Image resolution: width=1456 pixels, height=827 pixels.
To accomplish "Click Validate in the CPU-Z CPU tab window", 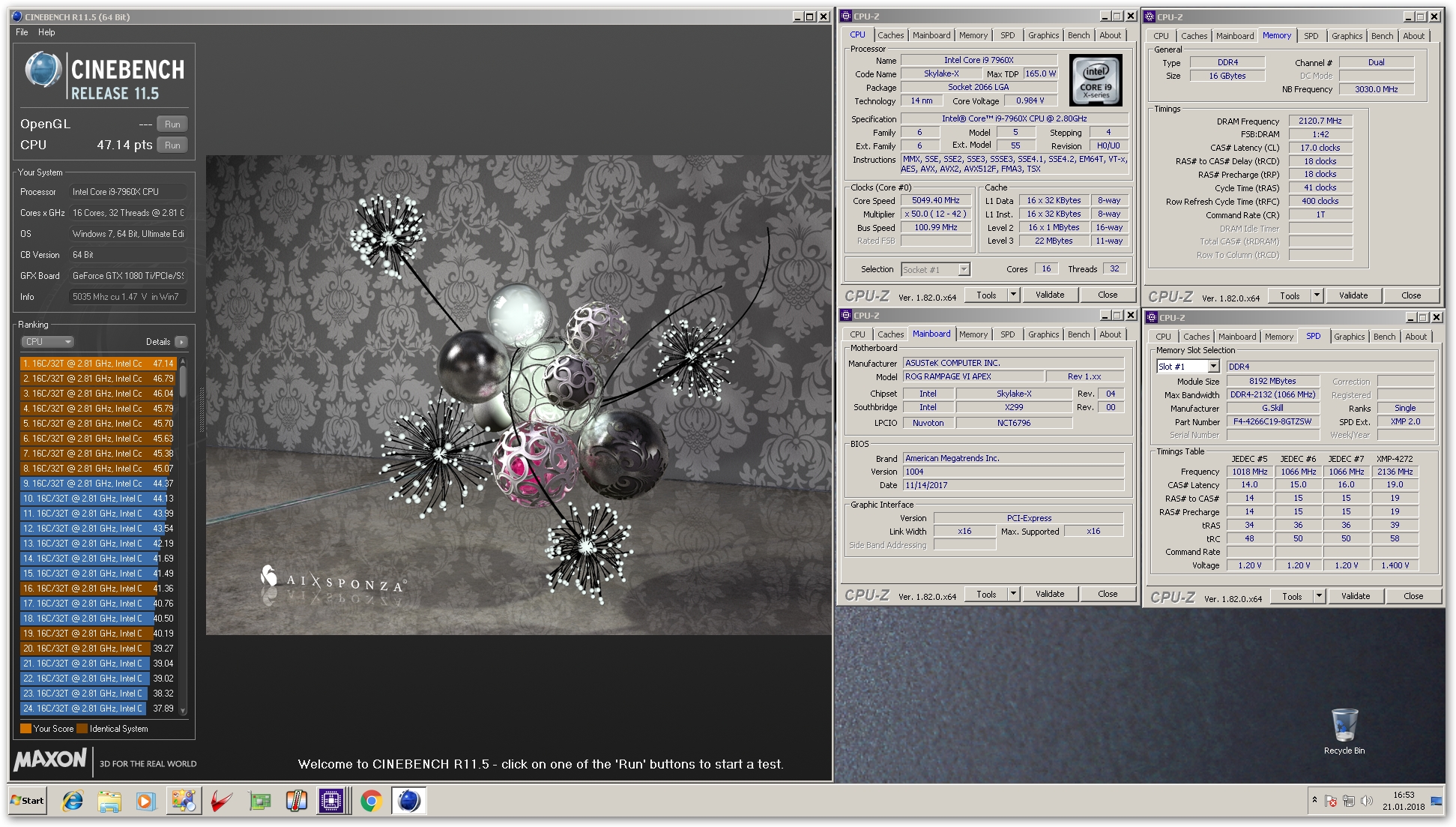I will [1049, 295].
